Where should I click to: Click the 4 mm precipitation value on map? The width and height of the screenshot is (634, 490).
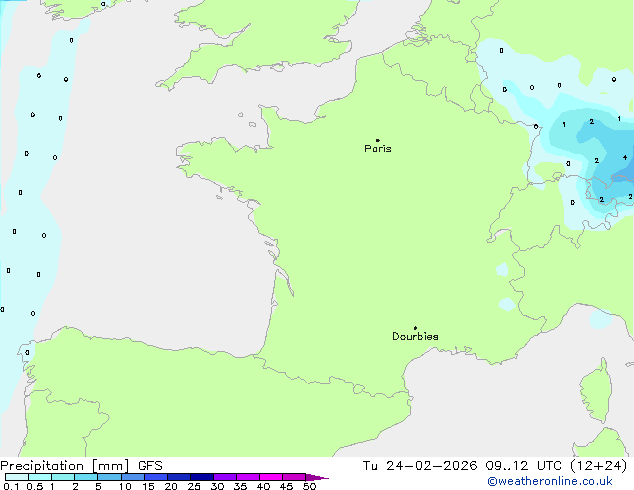coord(625,157)
